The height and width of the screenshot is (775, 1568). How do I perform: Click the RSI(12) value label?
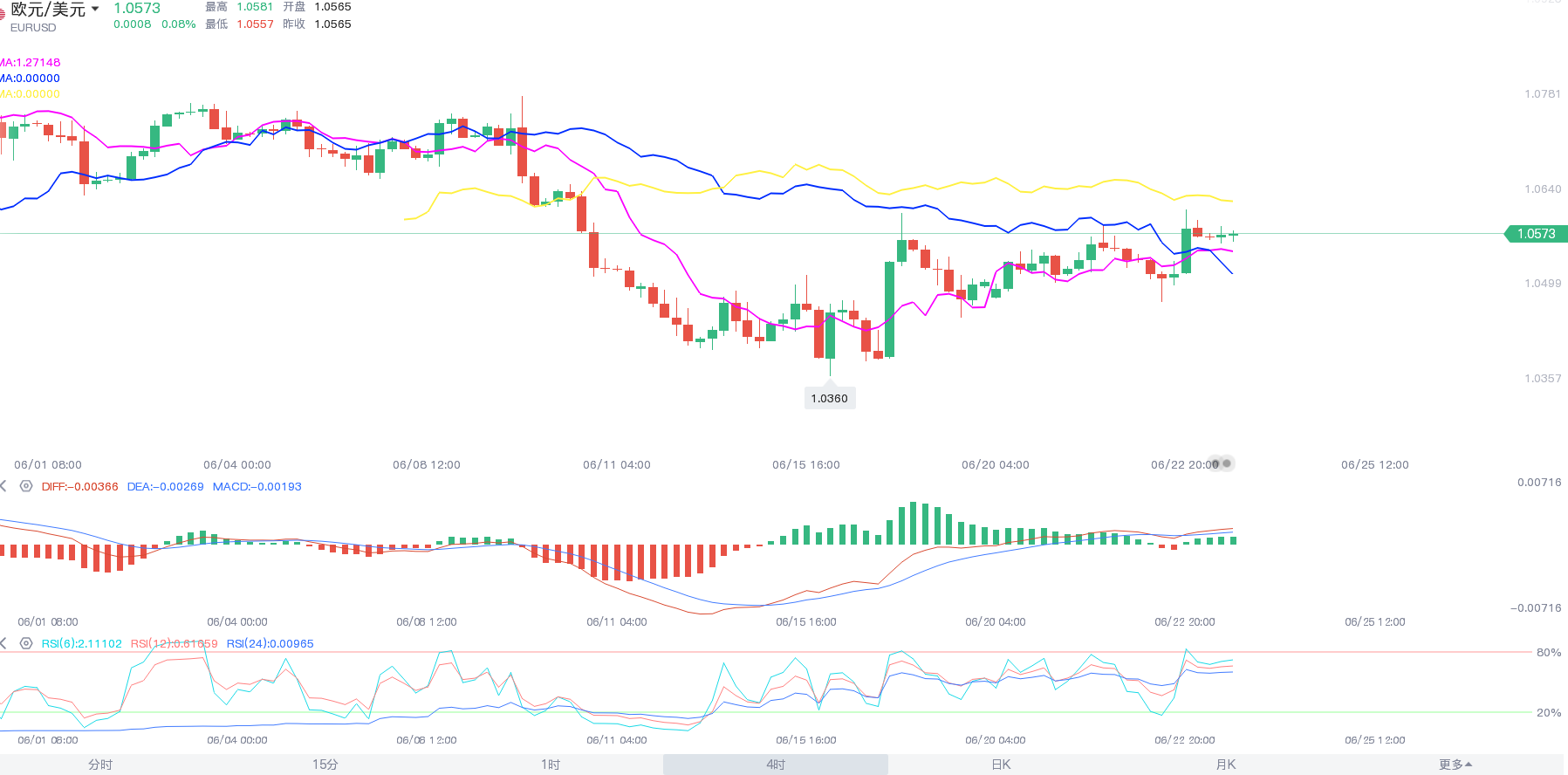coord(175,644)
